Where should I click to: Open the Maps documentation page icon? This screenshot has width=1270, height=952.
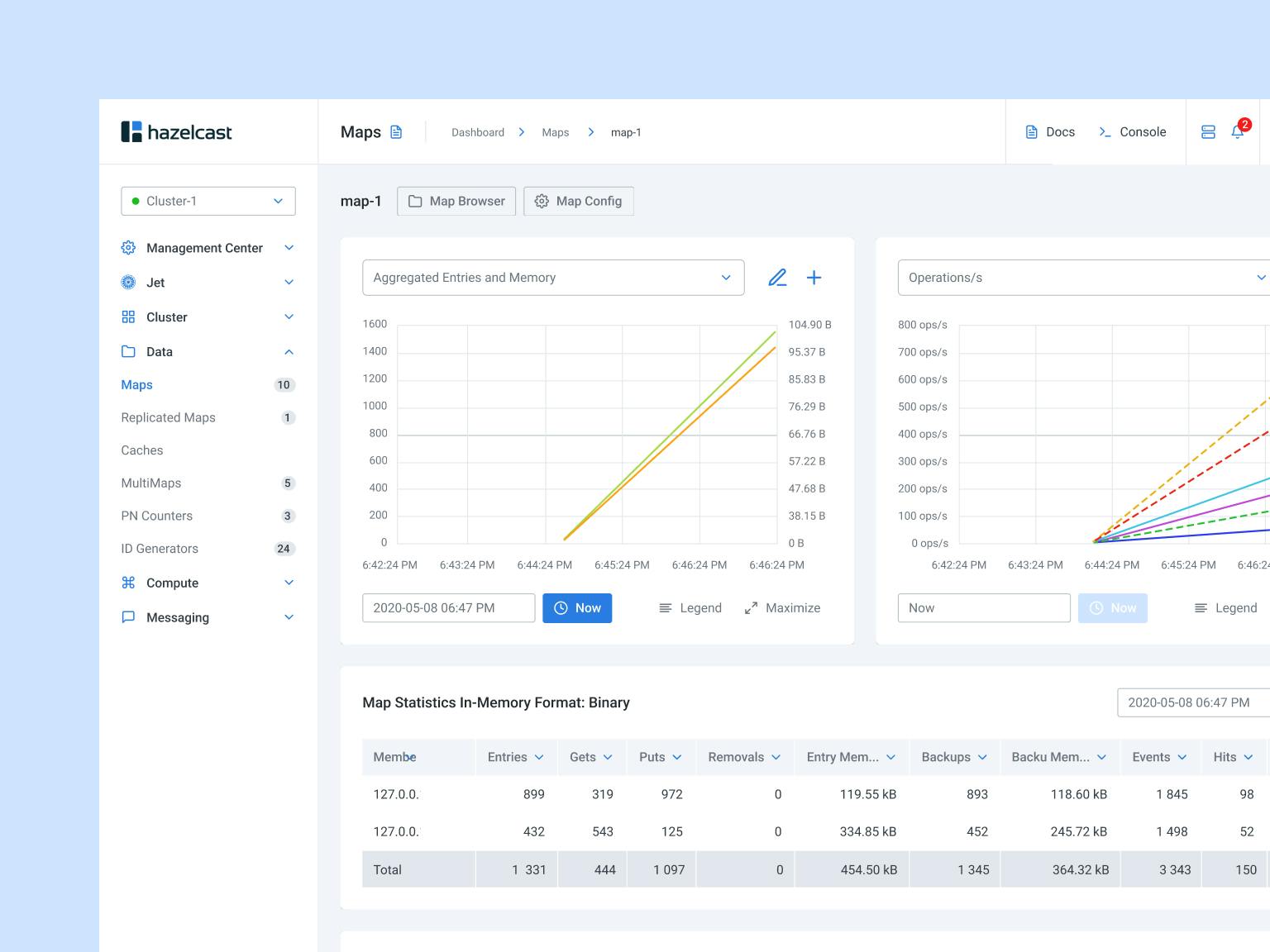coord(396,132)
